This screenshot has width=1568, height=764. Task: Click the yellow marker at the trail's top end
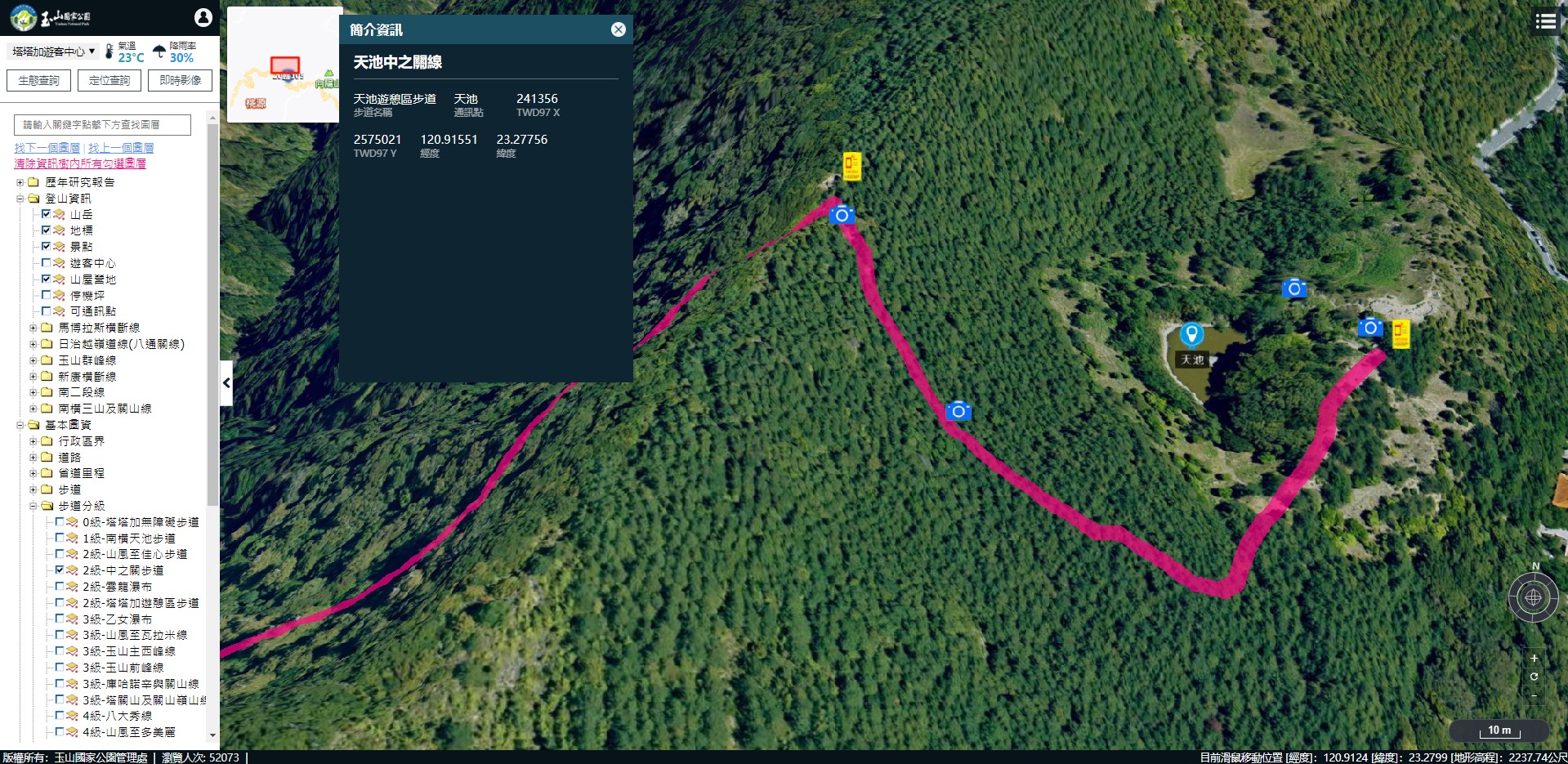tap(852, 166)
